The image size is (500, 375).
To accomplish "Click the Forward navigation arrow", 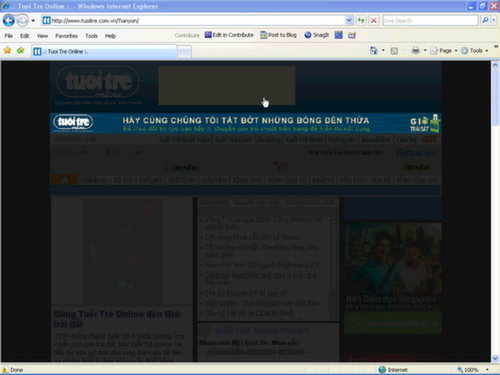I will [22, 21].
